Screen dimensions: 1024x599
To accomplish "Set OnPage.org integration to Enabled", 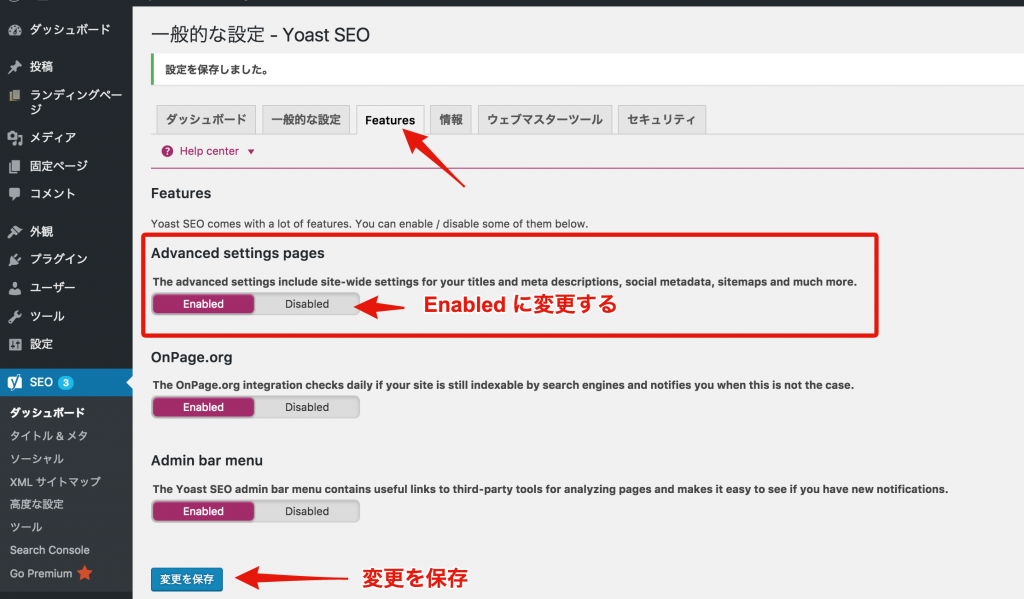I will [x=203, y=407].
